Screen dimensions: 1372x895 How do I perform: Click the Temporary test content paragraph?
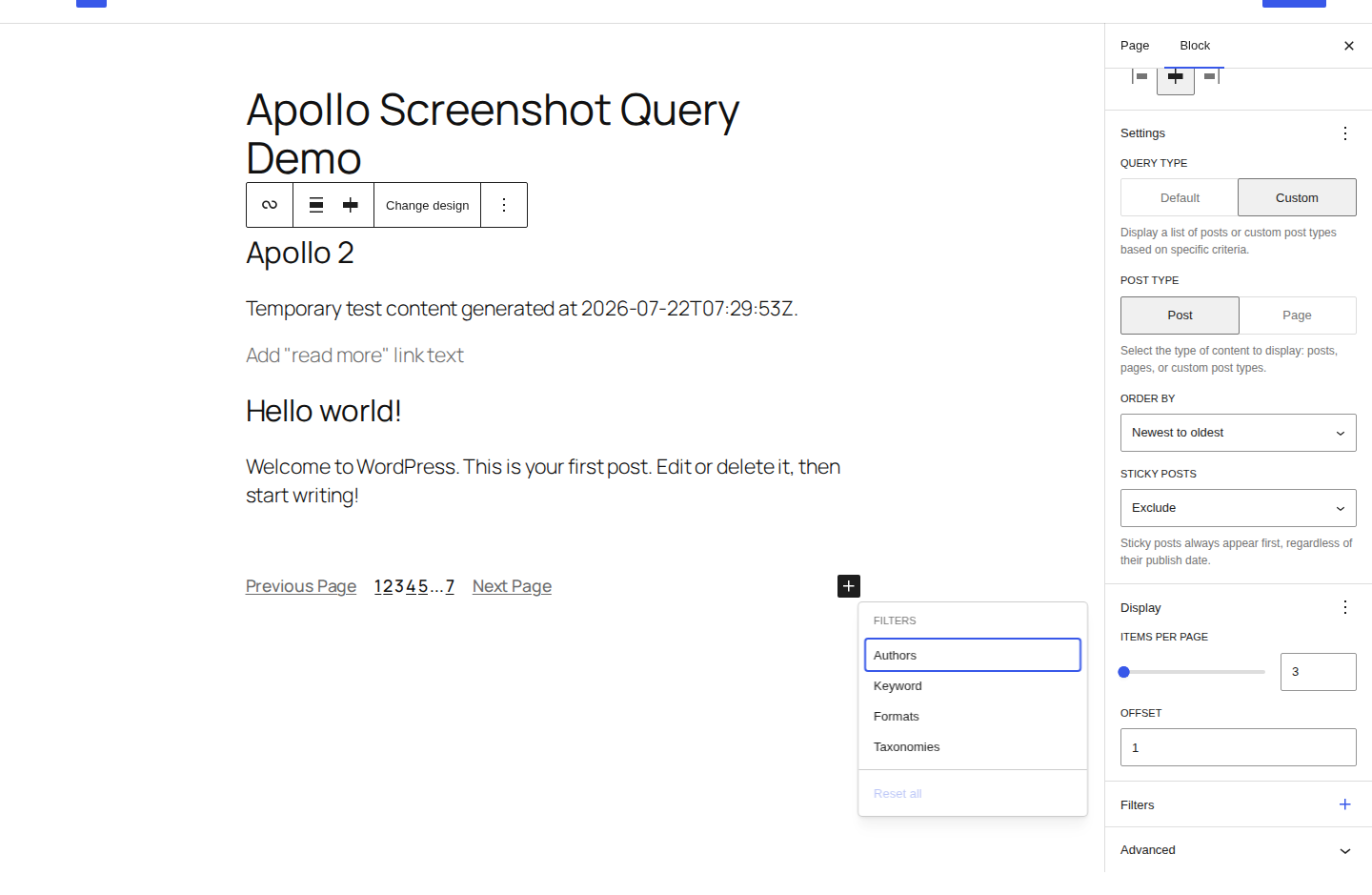522,309
